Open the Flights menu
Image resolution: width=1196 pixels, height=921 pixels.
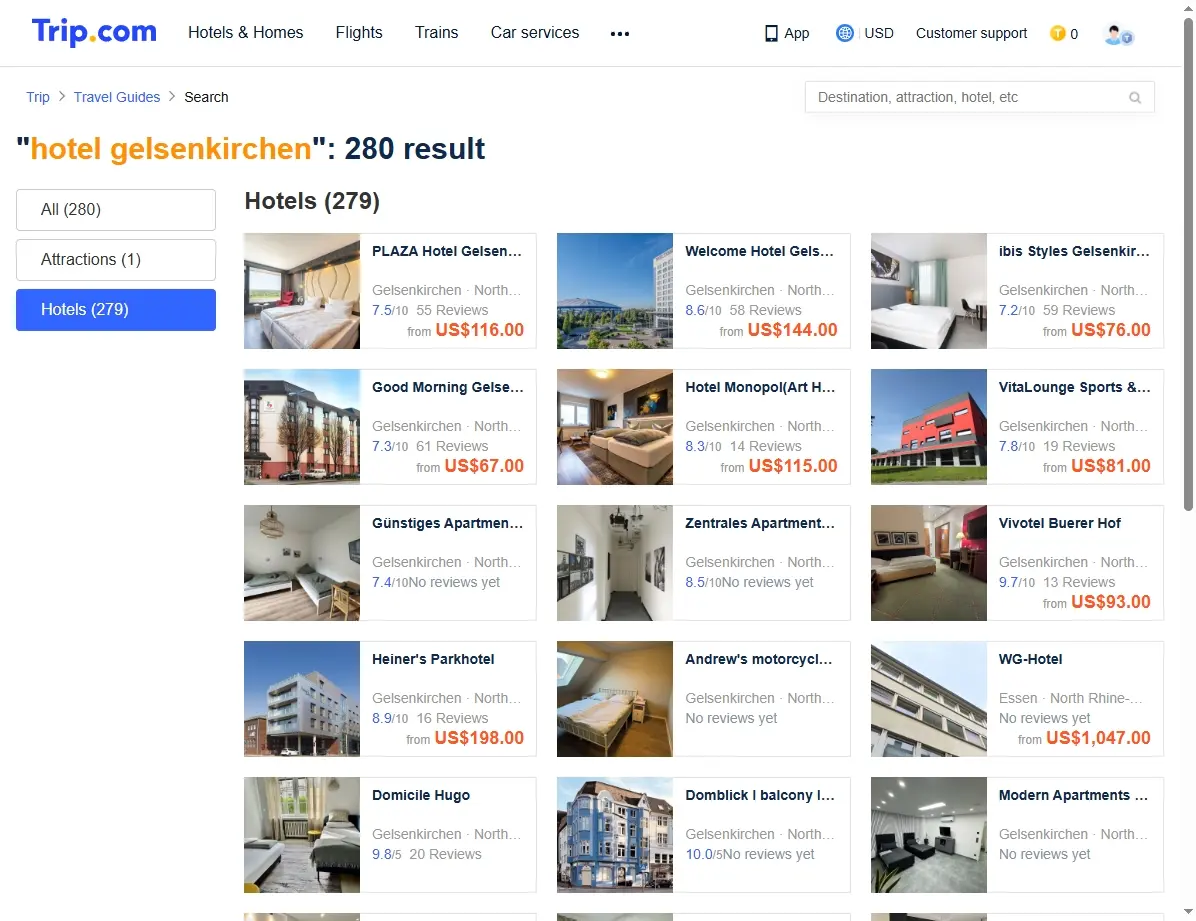[x=359, y=32]
